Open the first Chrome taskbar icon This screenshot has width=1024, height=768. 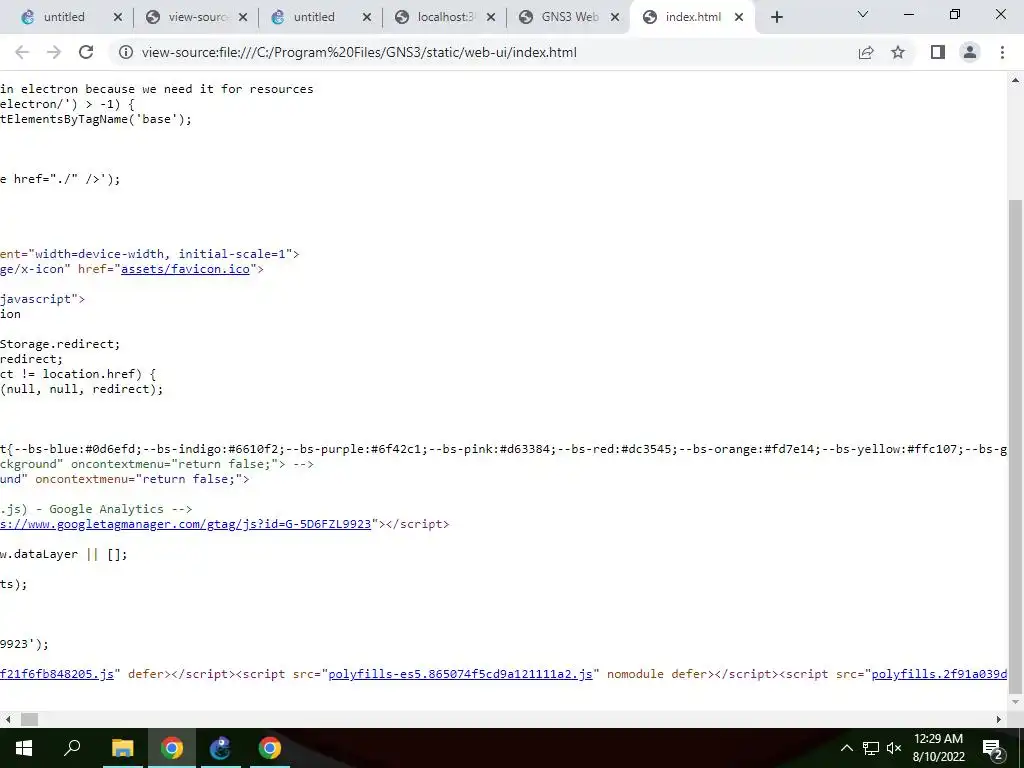click(172, 748)
